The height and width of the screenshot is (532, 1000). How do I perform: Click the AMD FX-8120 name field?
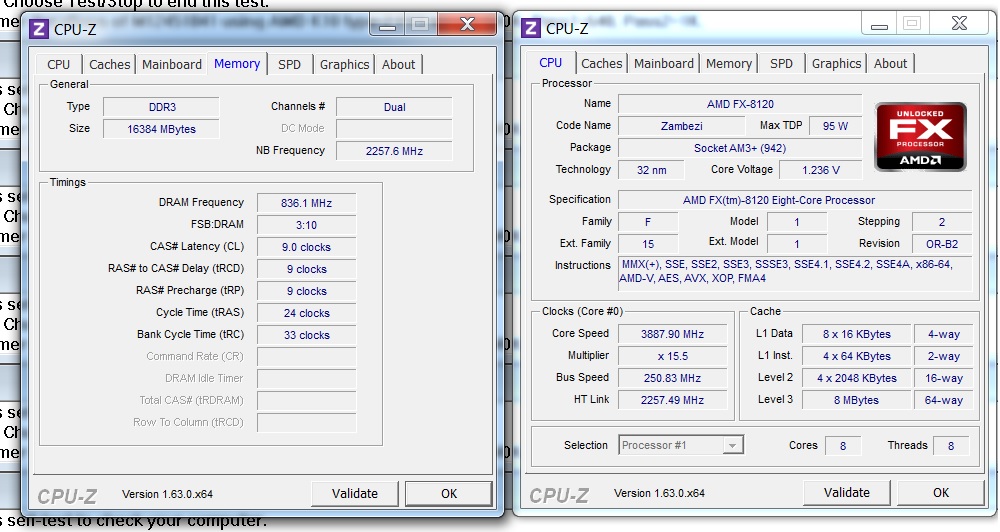coord(740,104)
